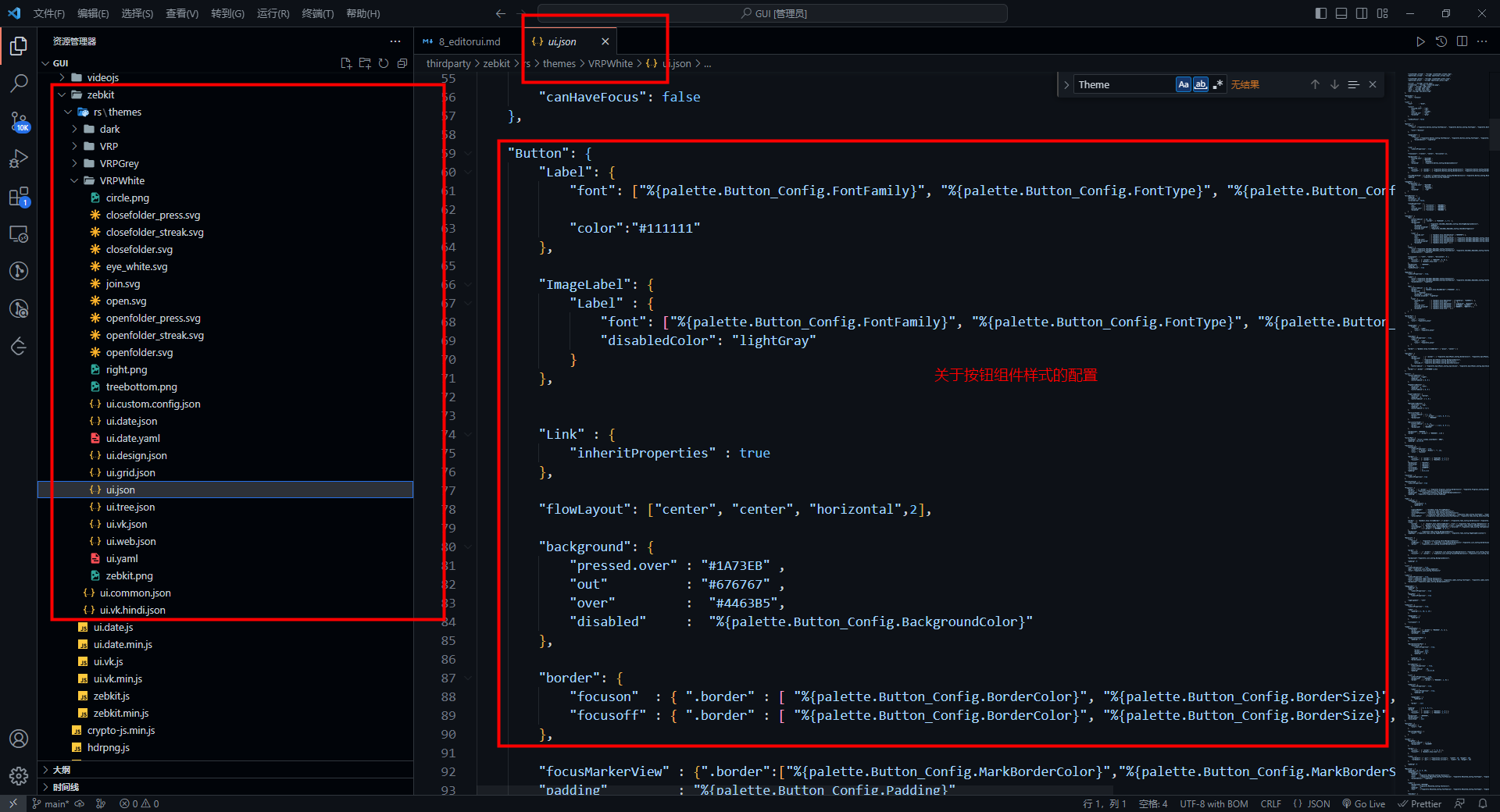This screenshot has width=1500, height=812.
Task: Switch to 8_editorui.md tab
Action: click(469, 41)
